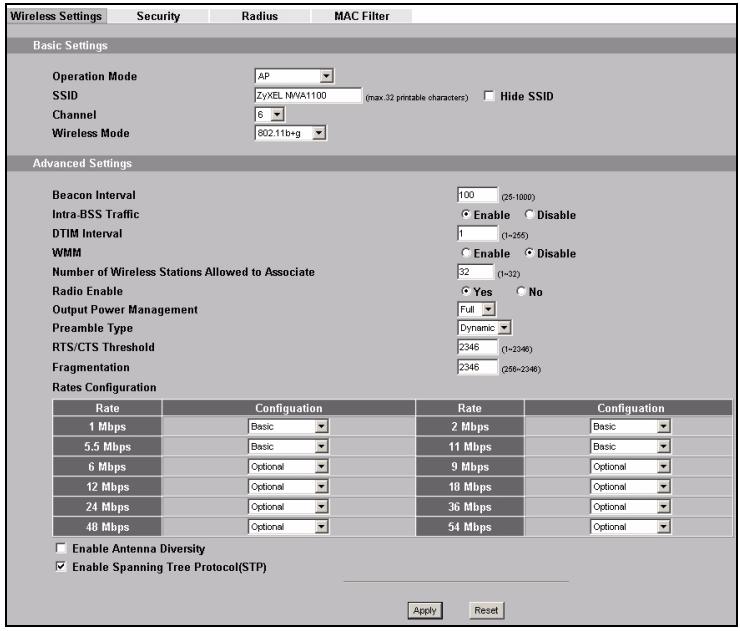Open the 1 Mbps rate configuration dropdown
Screen dimensions: 740x631
tap(288, 427)
